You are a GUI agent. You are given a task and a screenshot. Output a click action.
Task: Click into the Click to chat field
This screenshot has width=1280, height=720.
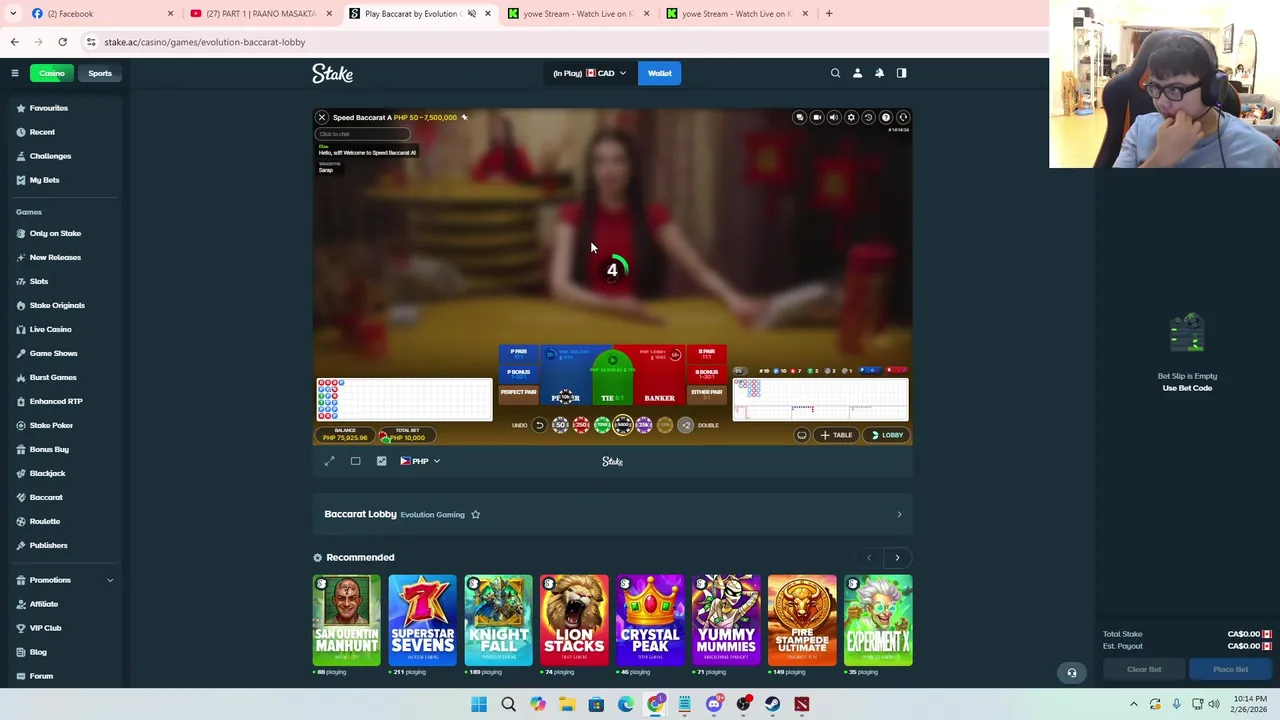tap(364, 134)
